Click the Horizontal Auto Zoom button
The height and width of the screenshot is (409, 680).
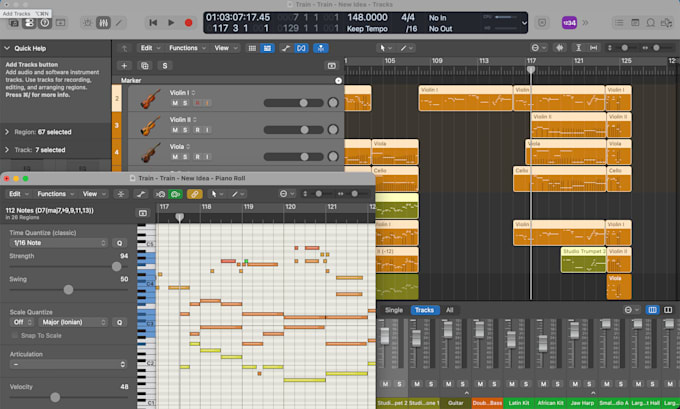(x=593, y=48)
